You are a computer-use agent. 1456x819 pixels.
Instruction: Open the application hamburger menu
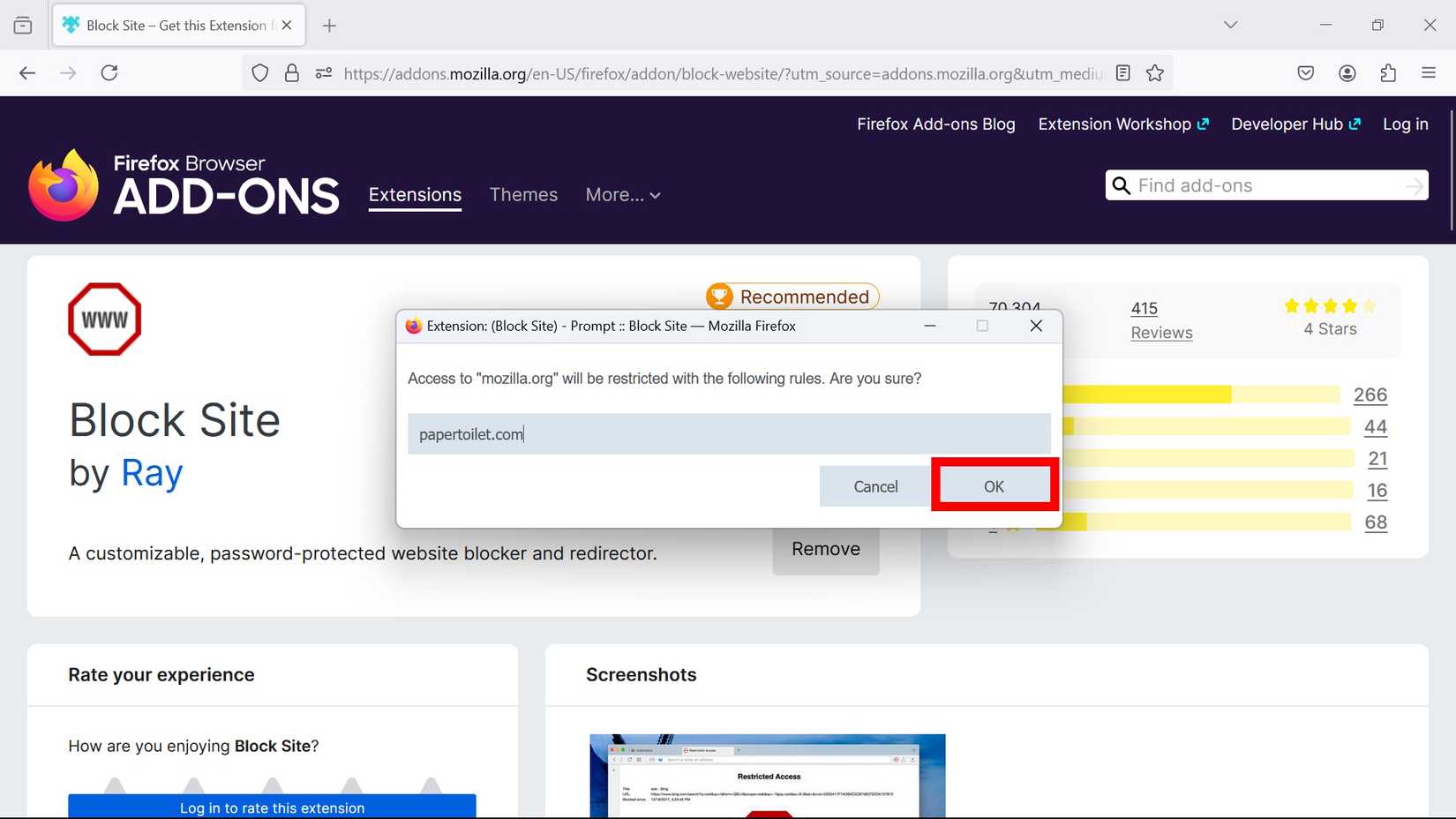click(1429, 73)
